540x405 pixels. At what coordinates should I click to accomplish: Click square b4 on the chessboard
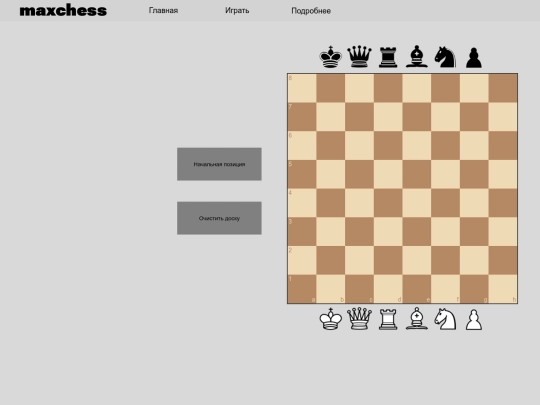[x=331, y=203]
